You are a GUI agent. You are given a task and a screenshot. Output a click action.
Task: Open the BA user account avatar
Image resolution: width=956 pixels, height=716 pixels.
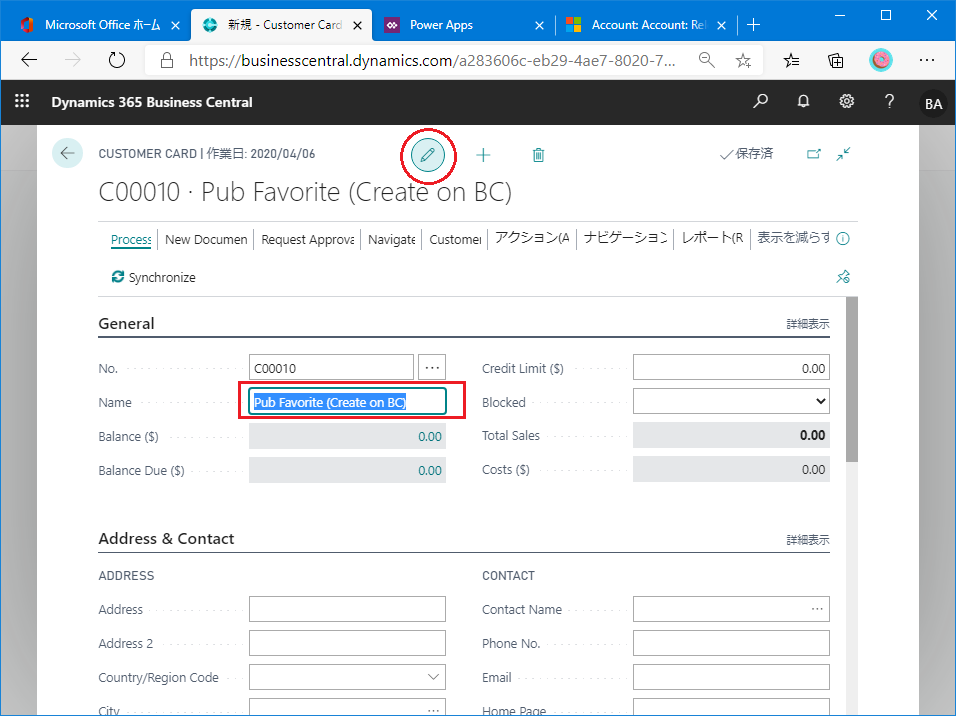[933, 103]
